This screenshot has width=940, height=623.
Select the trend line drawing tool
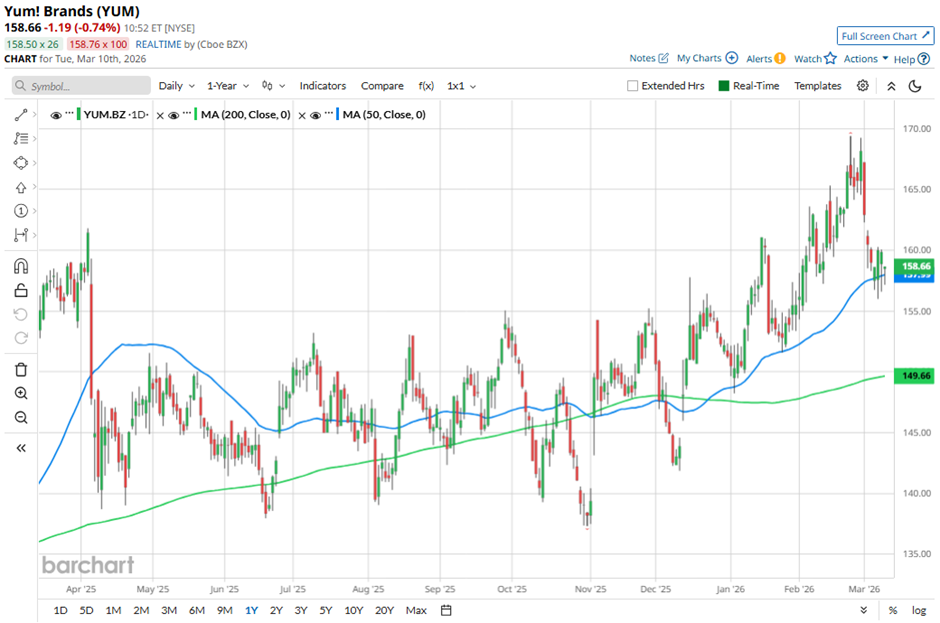[20, 116]
